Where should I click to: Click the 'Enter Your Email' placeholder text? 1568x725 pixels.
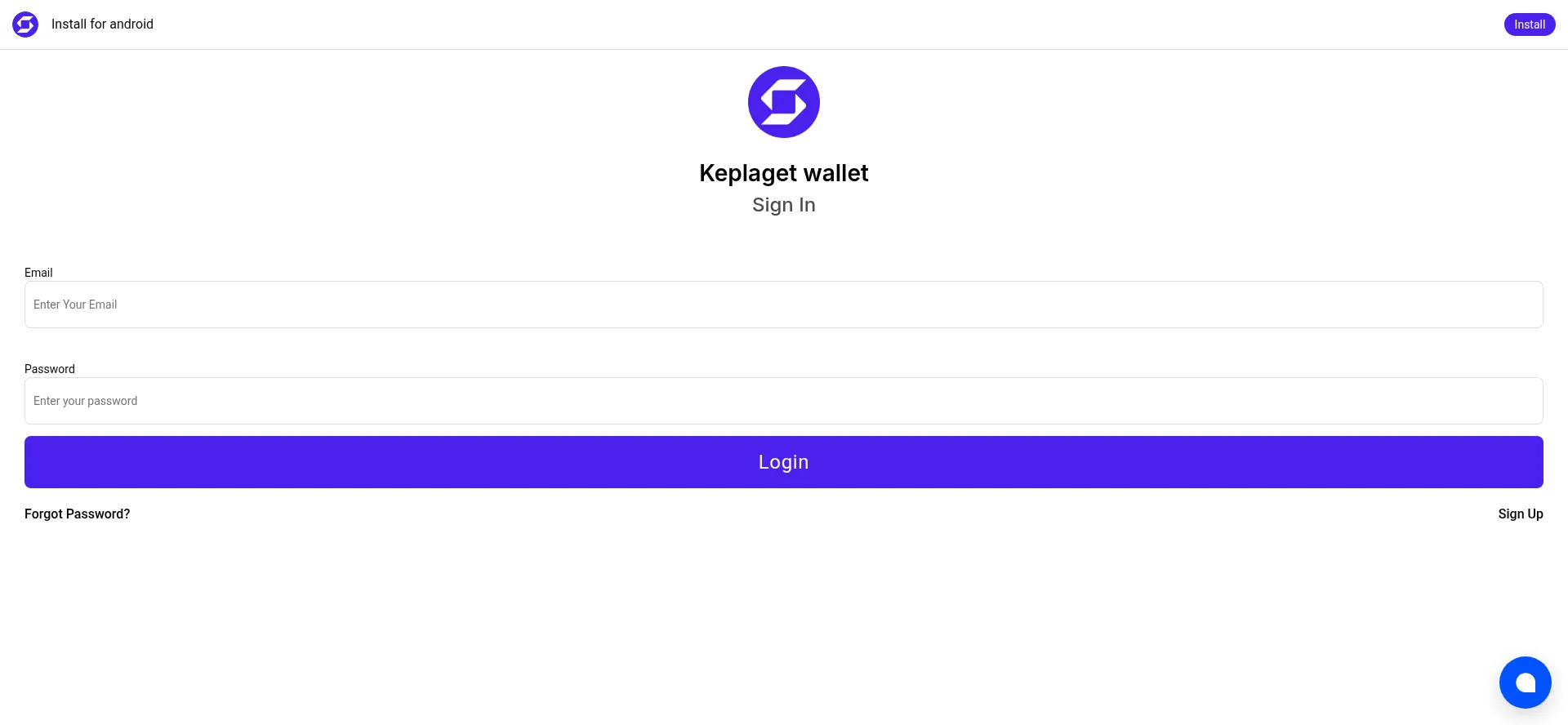pos(75,305)
